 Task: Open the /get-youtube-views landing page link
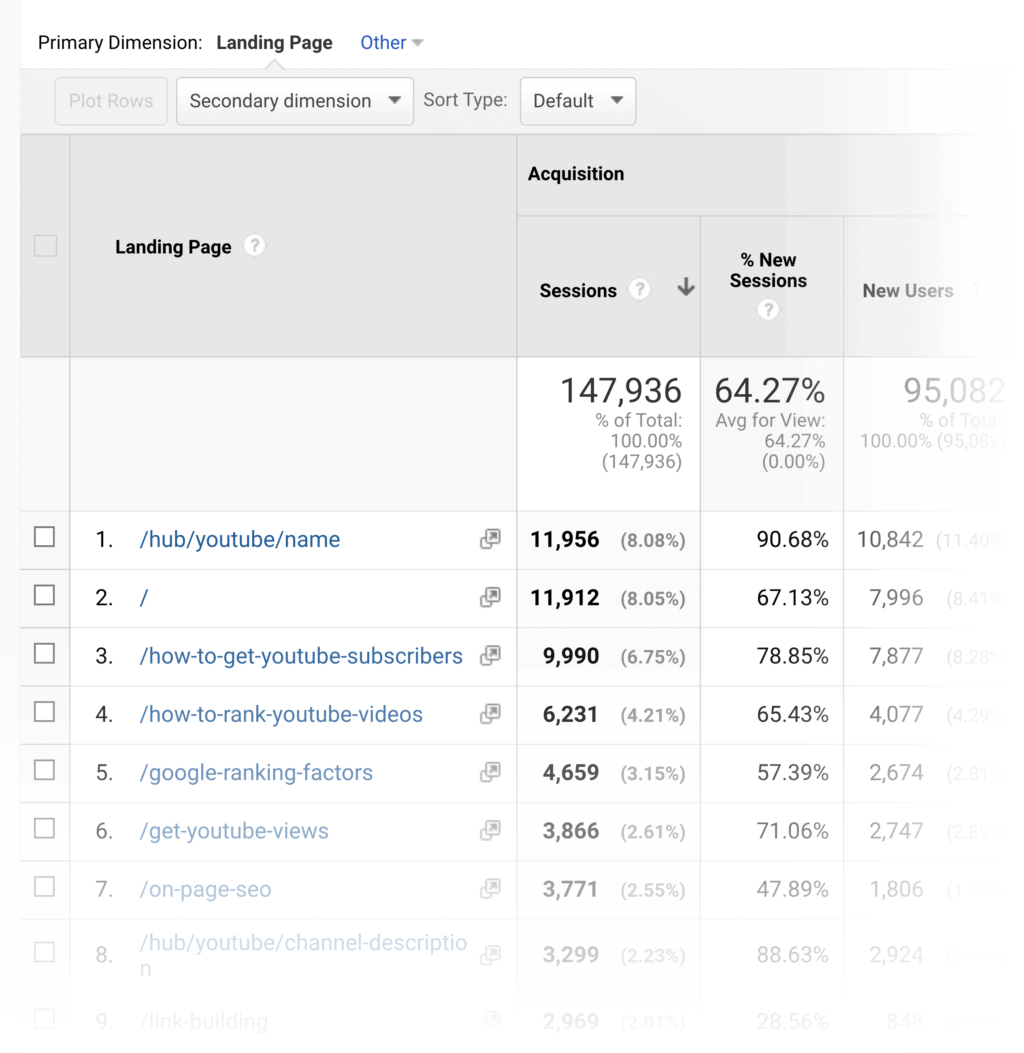233,830
